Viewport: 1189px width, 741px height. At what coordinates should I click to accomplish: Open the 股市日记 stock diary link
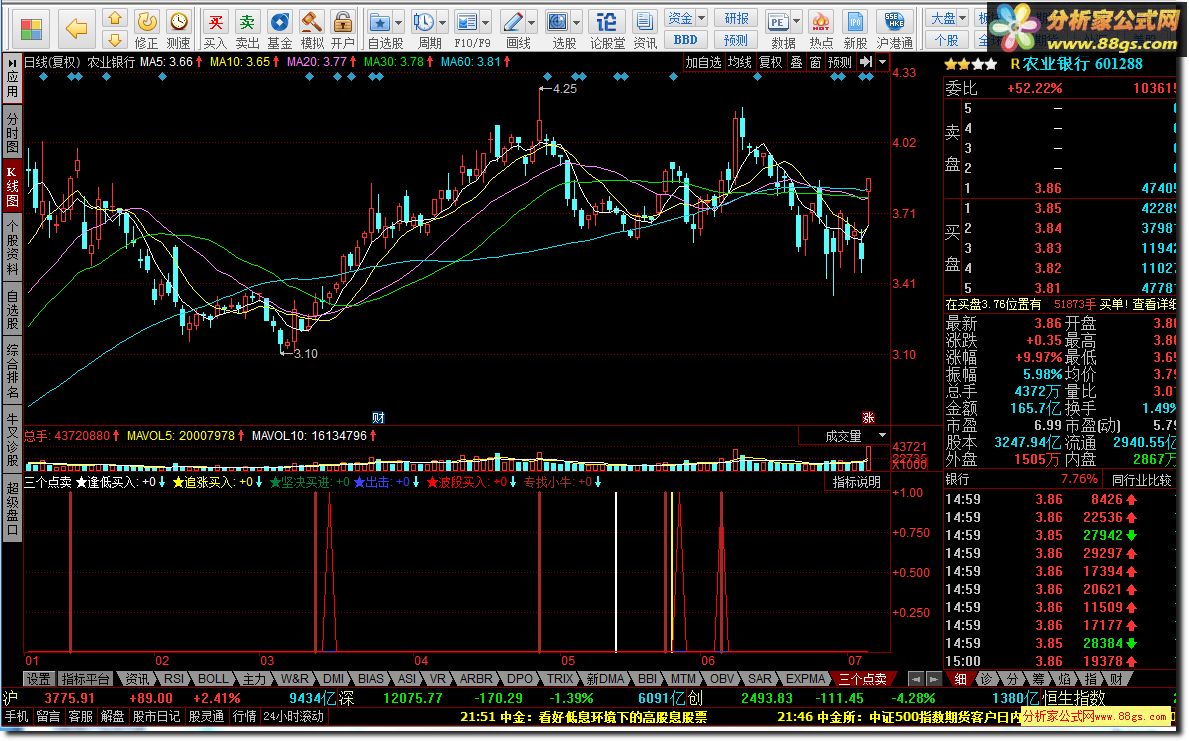[x=156, y=716]
